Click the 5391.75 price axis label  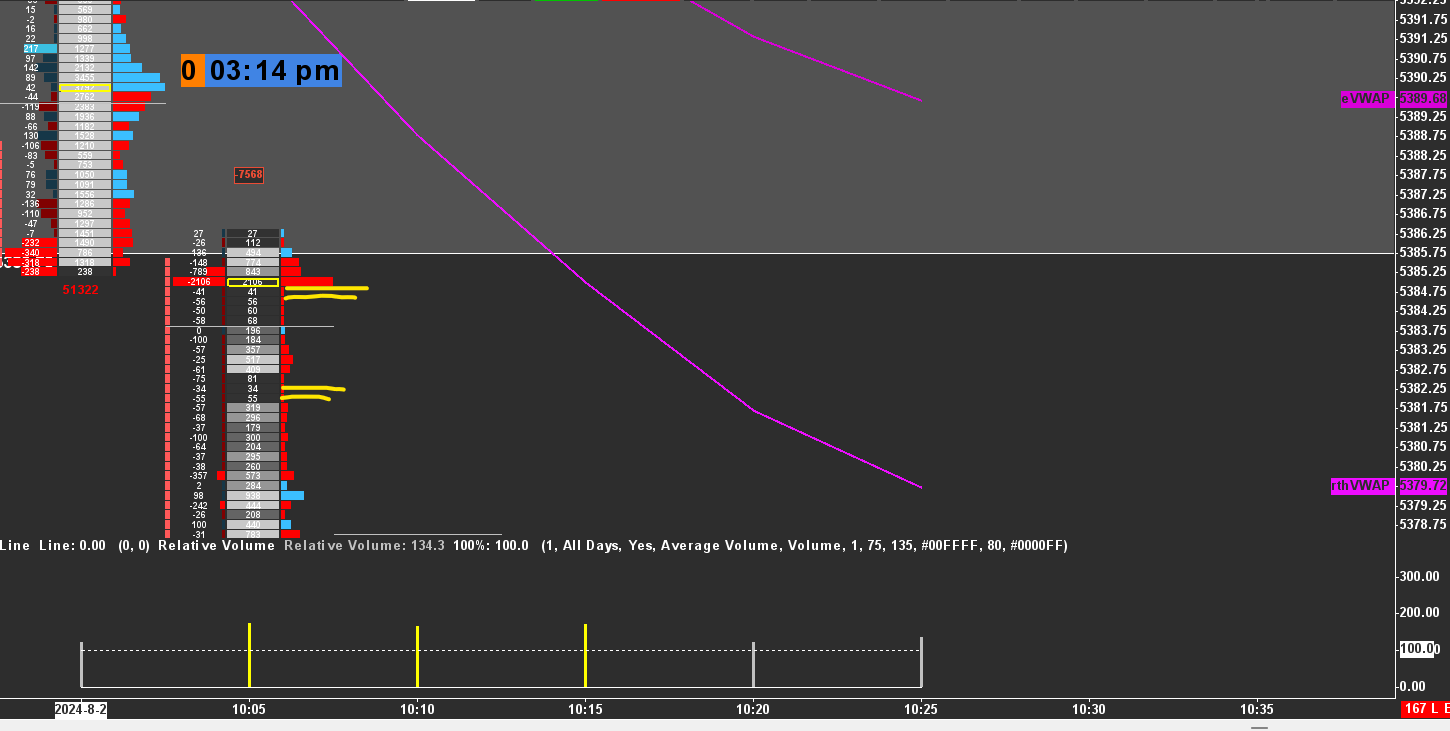[x=1424, y=19]
